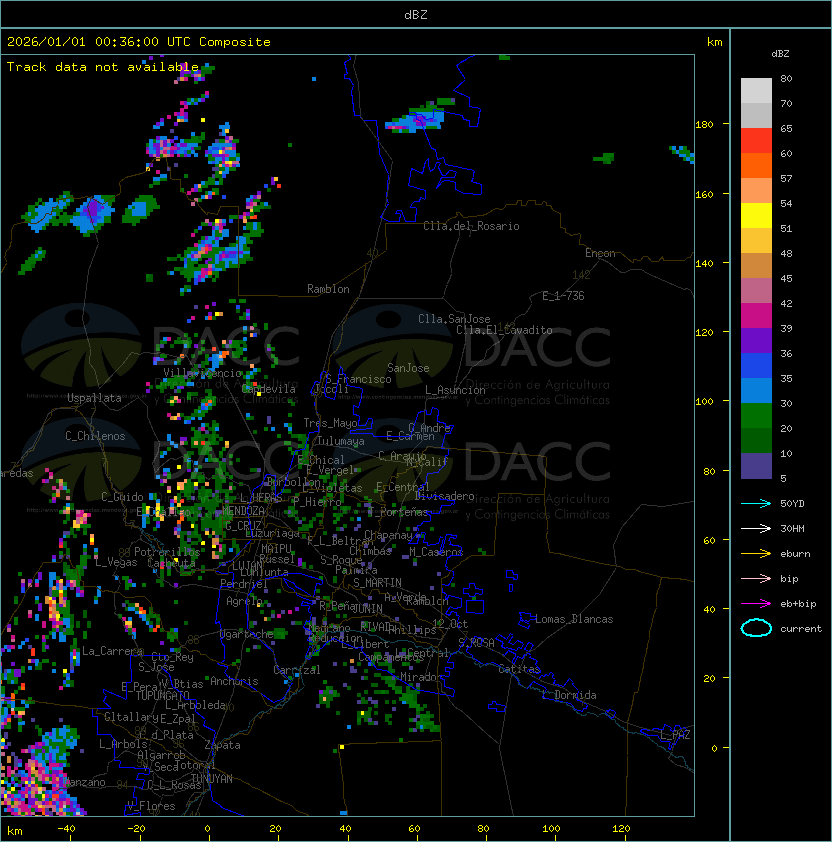
Task: Click the white 30HM arrow icon
Action: point(756,528)
